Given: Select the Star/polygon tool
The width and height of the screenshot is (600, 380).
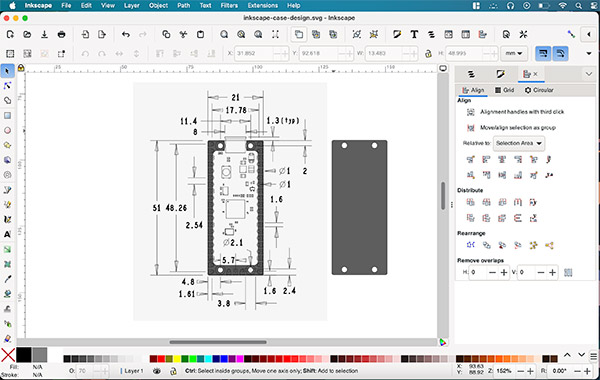Looking at the screenshot, I should tap(7, 145).
